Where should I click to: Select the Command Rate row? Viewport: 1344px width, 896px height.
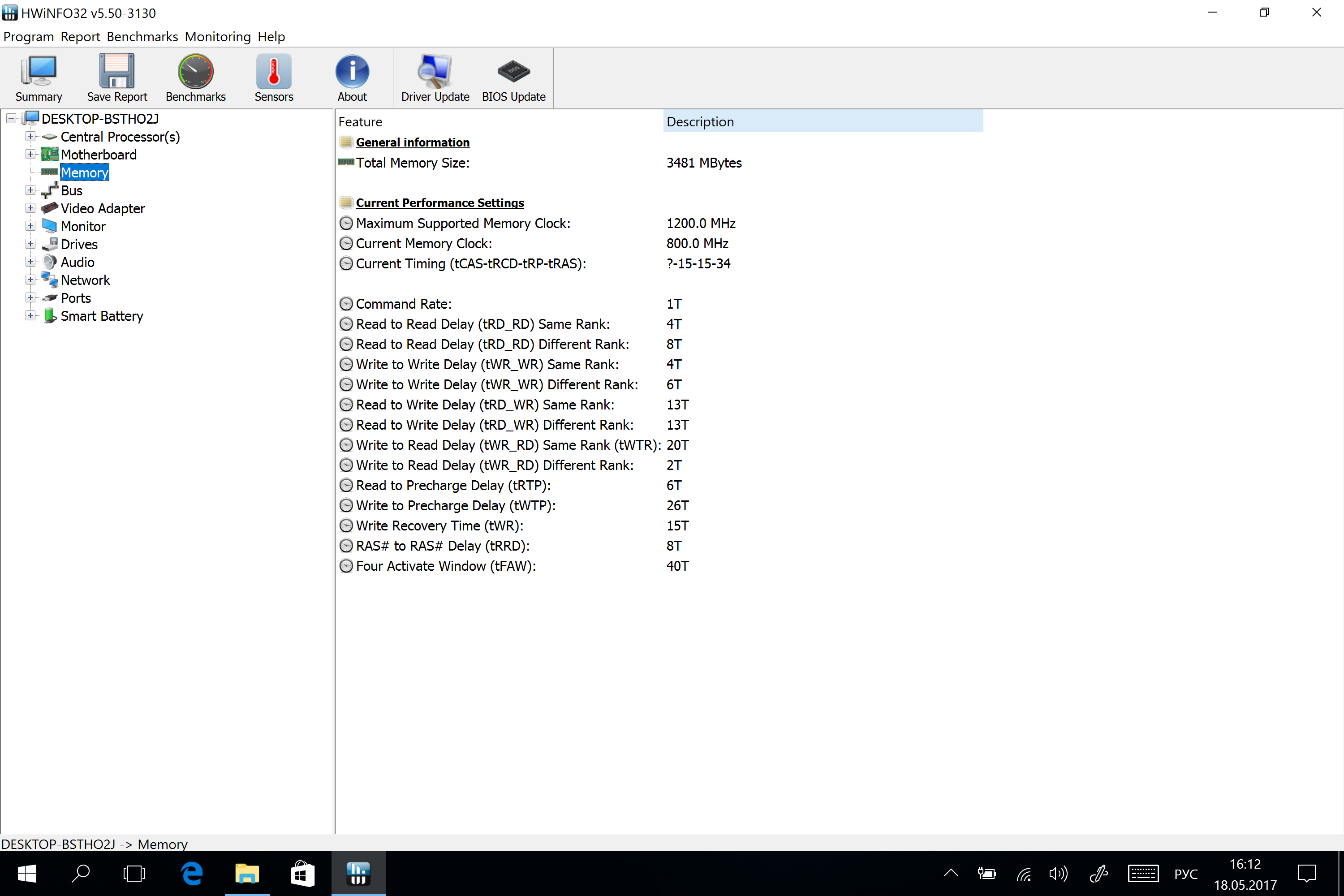point(660,304)
